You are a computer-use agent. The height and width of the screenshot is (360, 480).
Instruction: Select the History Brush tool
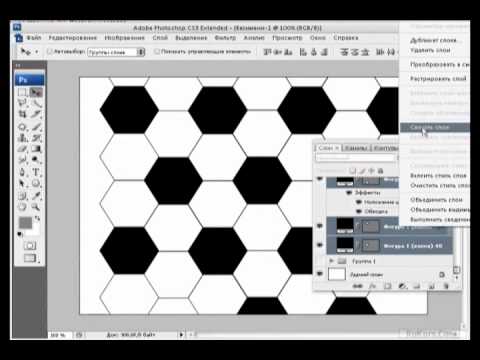(x=36, y=138)
